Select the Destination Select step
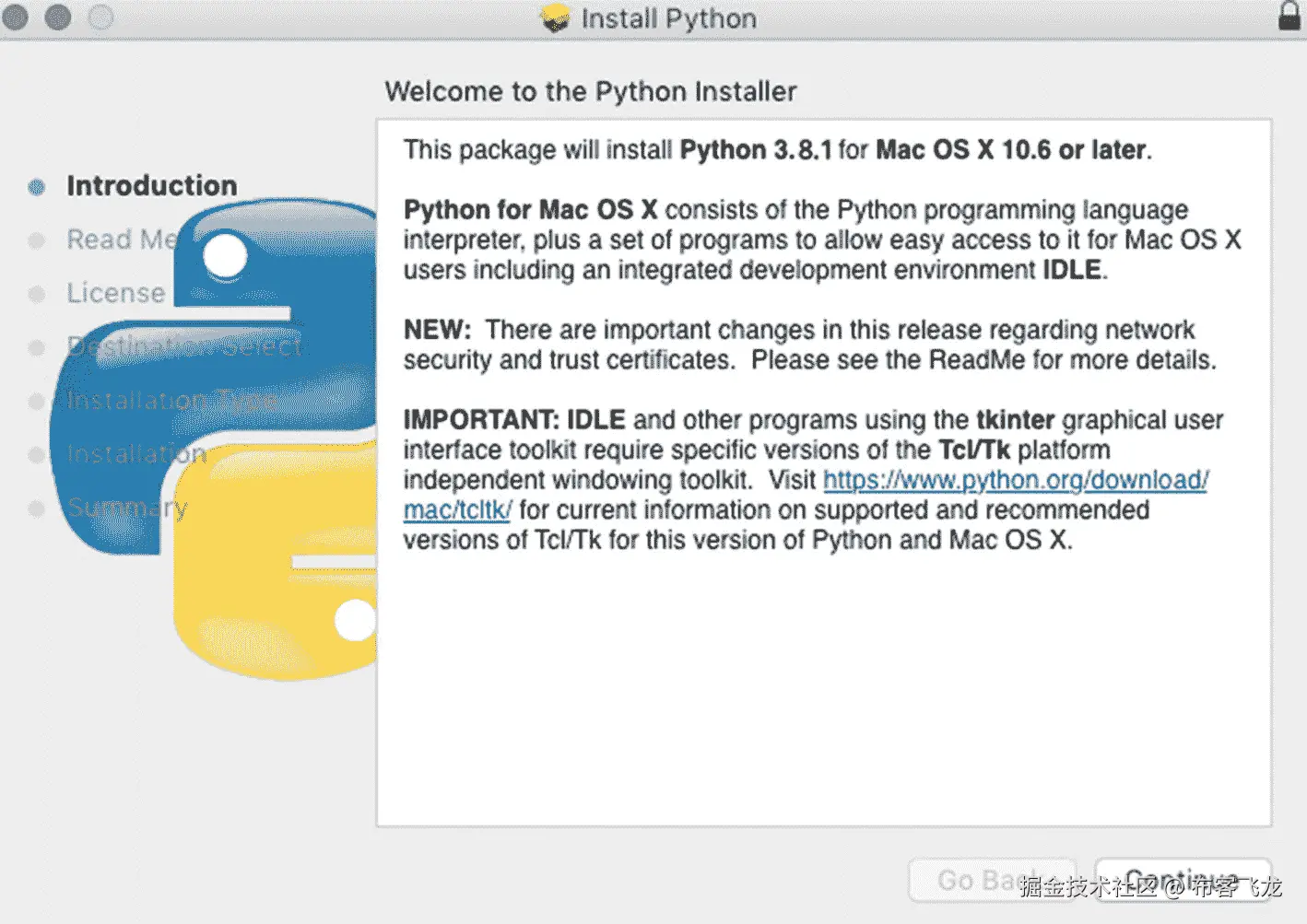This screenshot has height=924, width=1307. (183, 347)
